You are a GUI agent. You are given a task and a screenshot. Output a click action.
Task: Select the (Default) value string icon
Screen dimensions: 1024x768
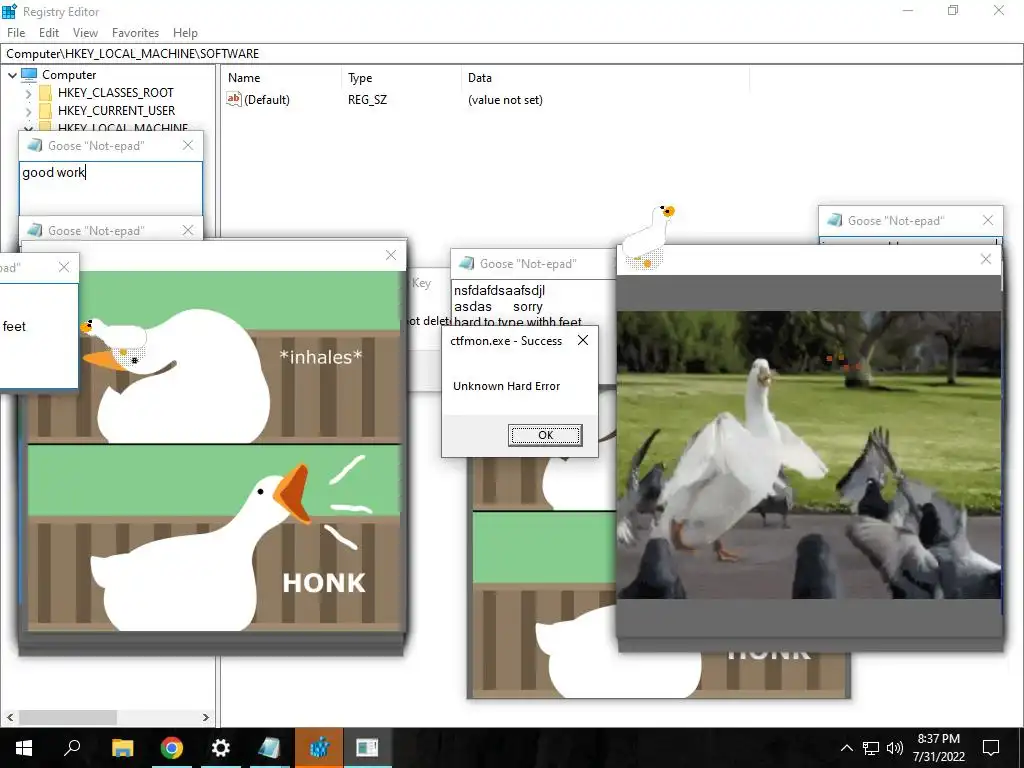[234, 99]
